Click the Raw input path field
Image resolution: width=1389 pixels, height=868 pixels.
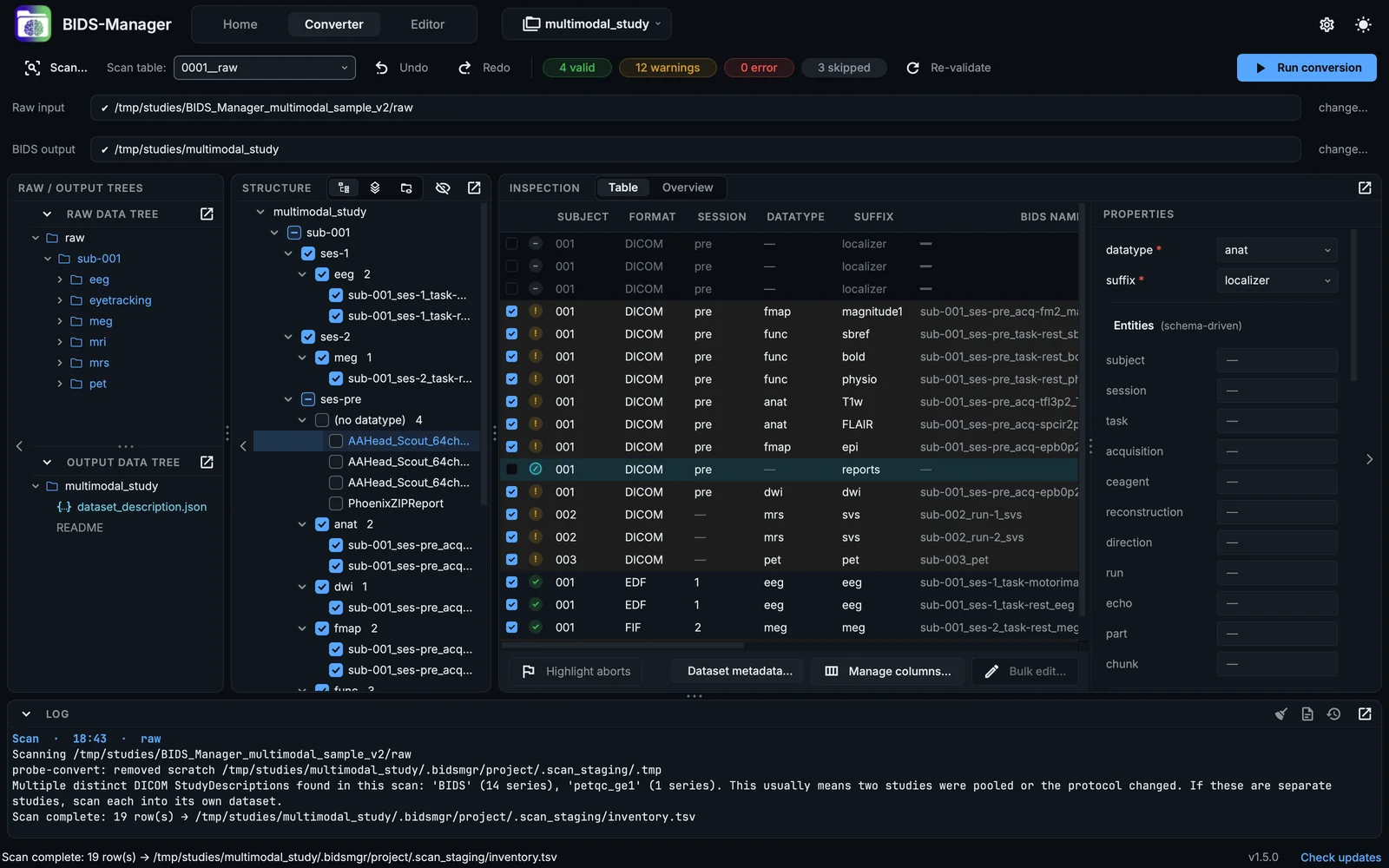[x=695, y=108]
